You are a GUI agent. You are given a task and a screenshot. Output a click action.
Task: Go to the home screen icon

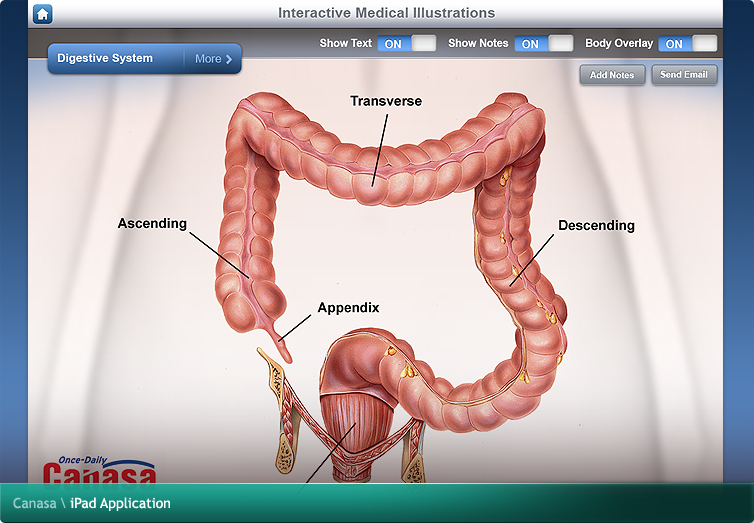42,13
